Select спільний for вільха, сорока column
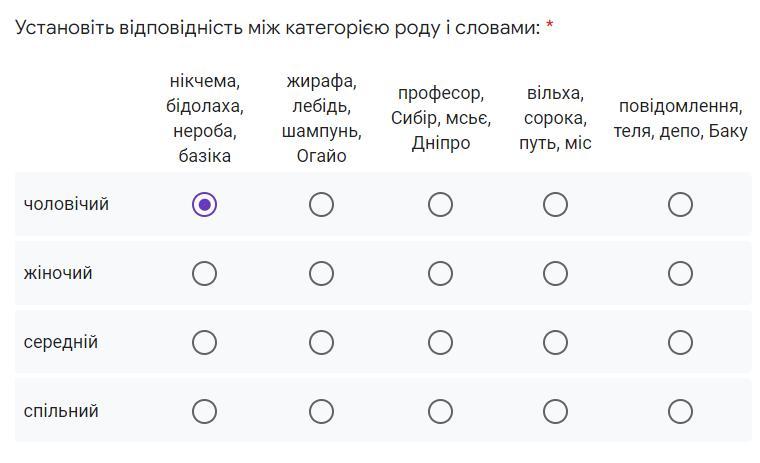 point(555,411)
